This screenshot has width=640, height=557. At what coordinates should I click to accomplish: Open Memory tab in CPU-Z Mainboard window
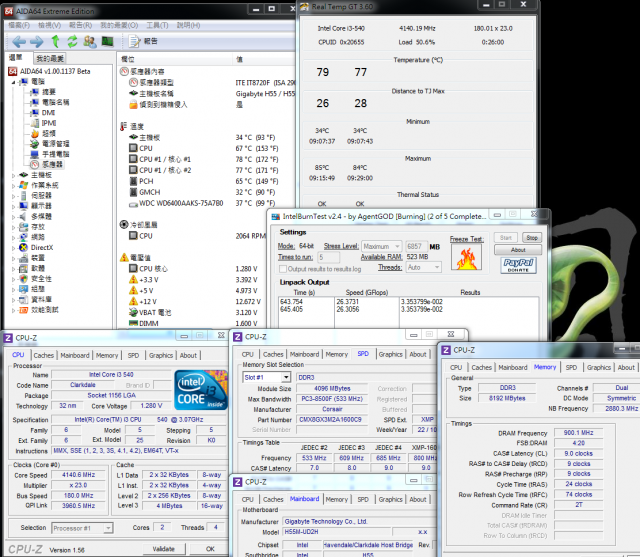pyautogui.click(x=337, y=499)
